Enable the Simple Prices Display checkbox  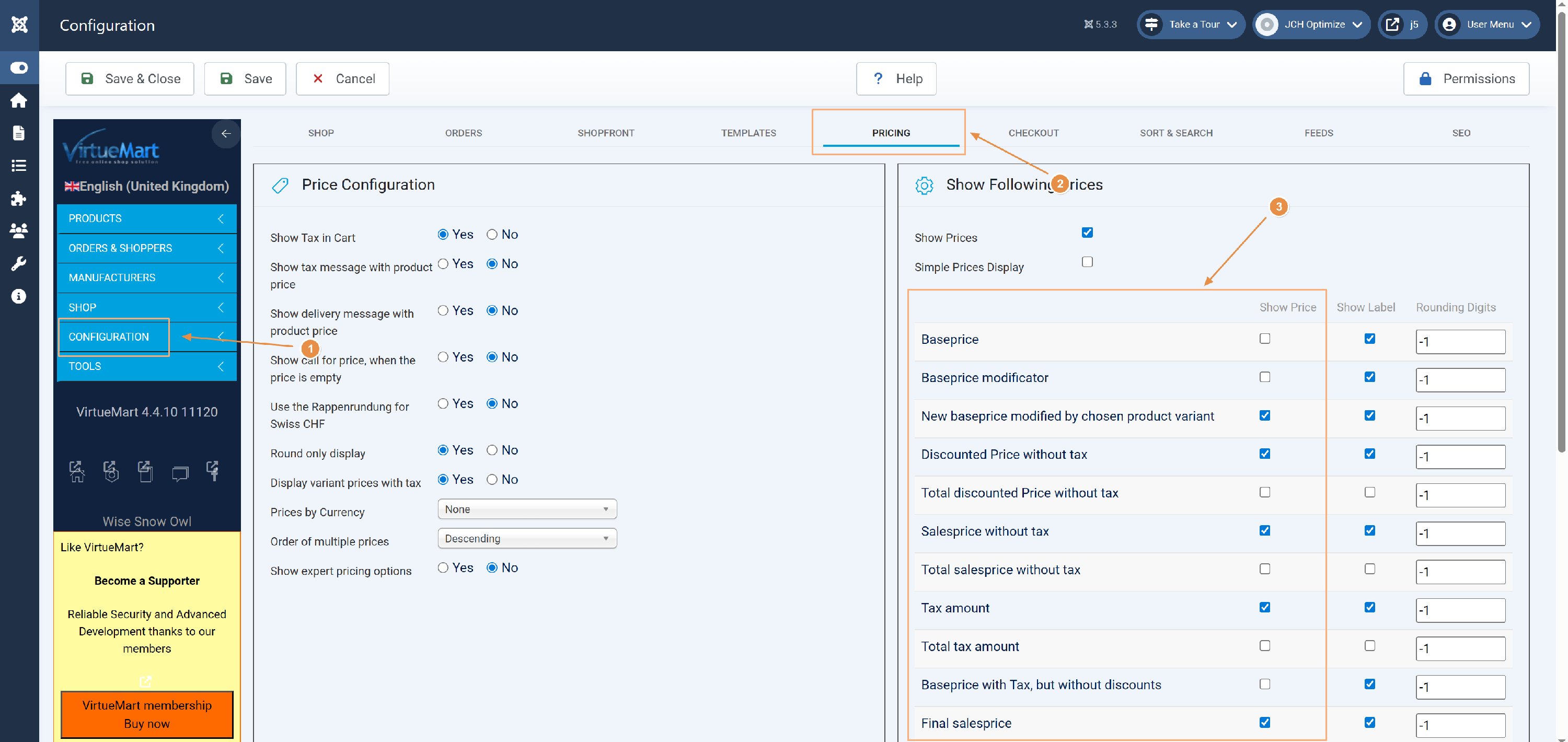pyautogui.click(x=1087, y=262)
